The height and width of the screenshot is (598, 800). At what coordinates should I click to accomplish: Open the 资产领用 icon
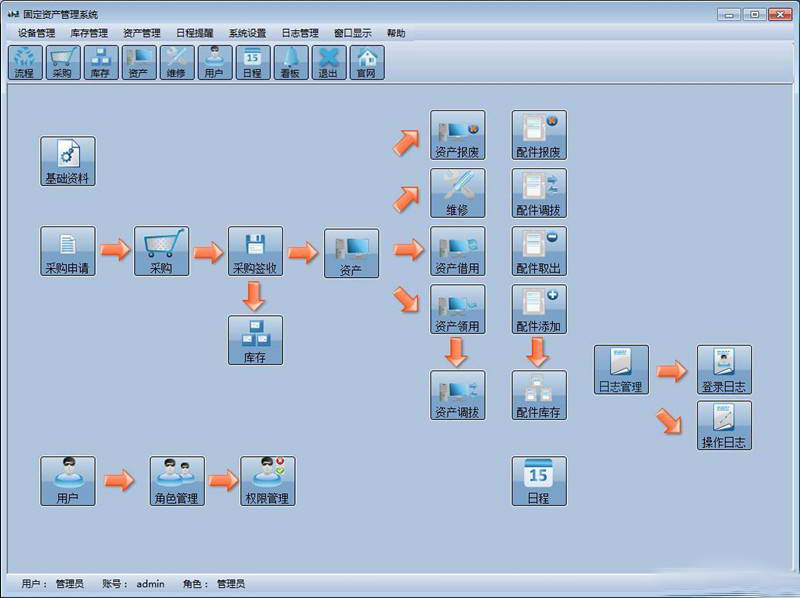[458, 310]
